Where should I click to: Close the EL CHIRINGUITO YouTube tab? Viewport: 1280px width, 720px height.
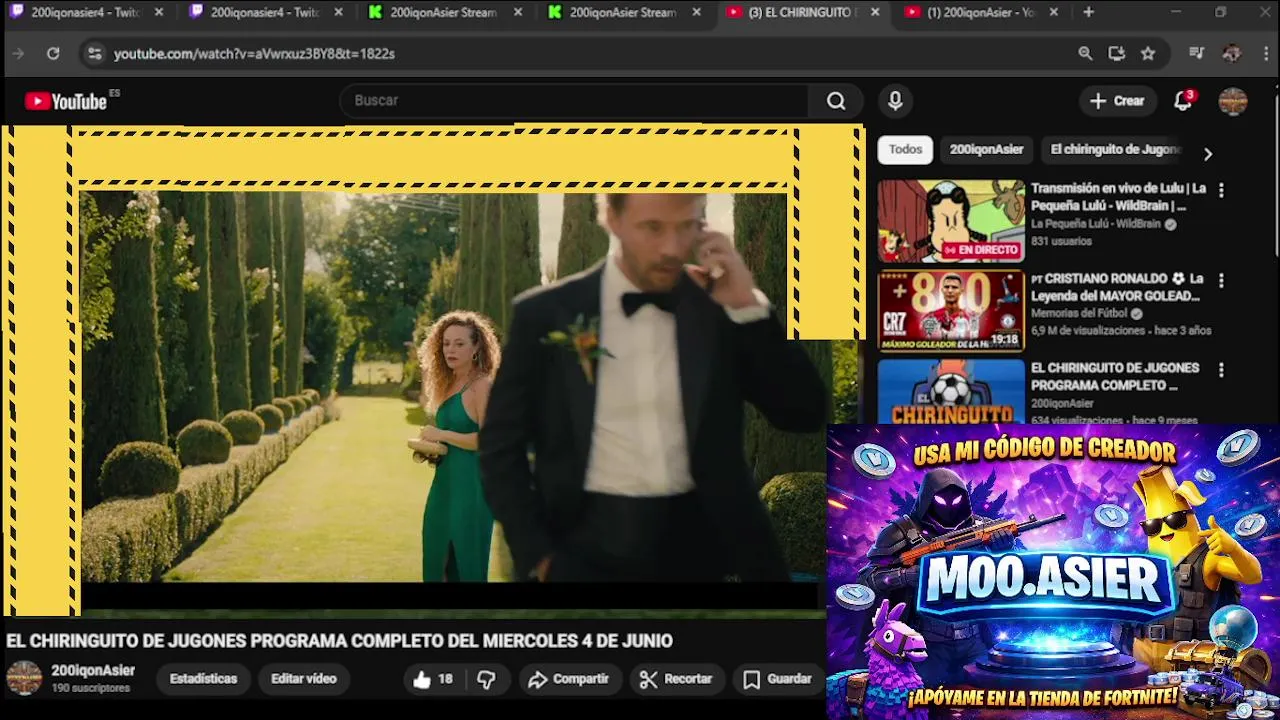(x=875, y=12)
